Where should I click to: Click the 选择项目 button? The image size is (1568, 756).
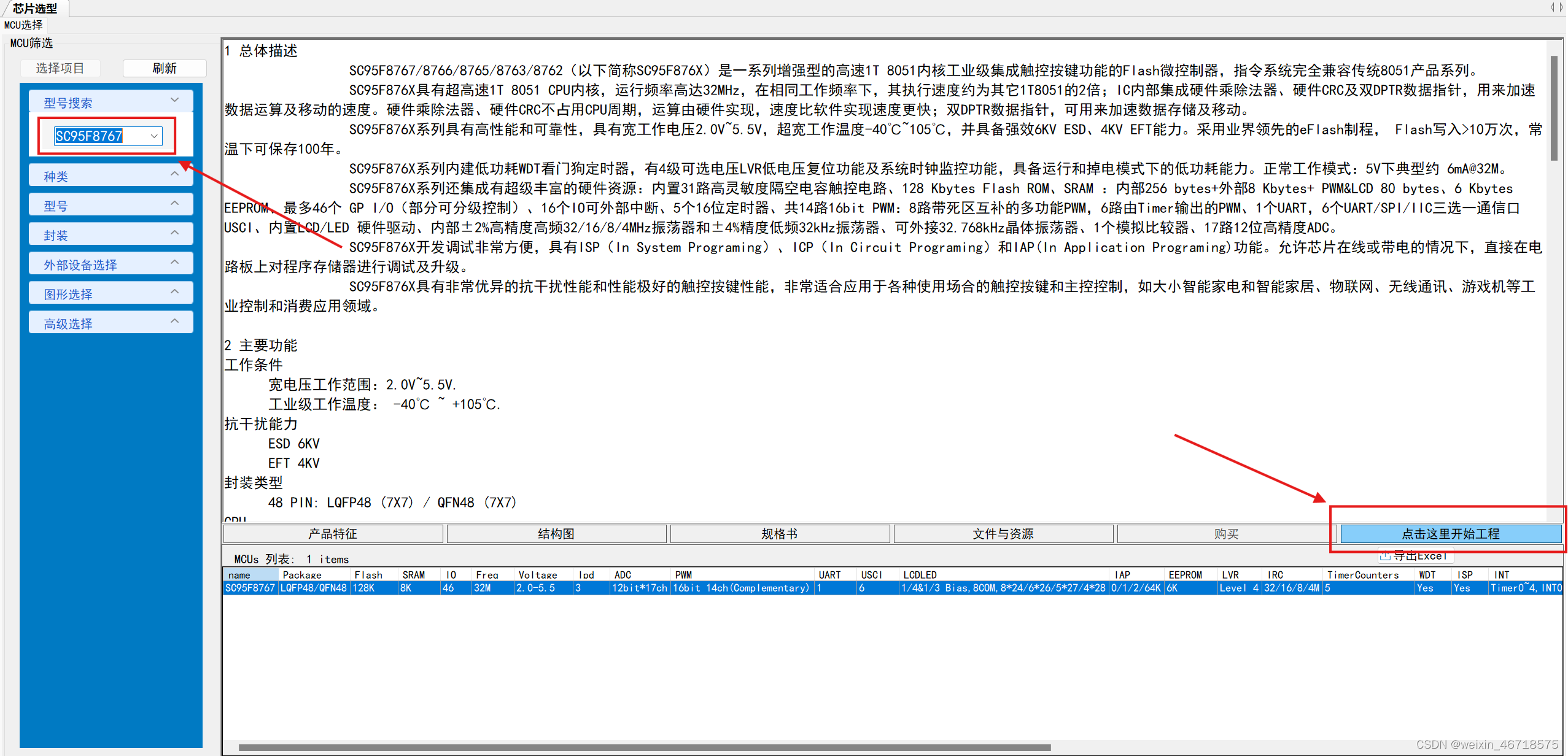click(x=60, y=68)
